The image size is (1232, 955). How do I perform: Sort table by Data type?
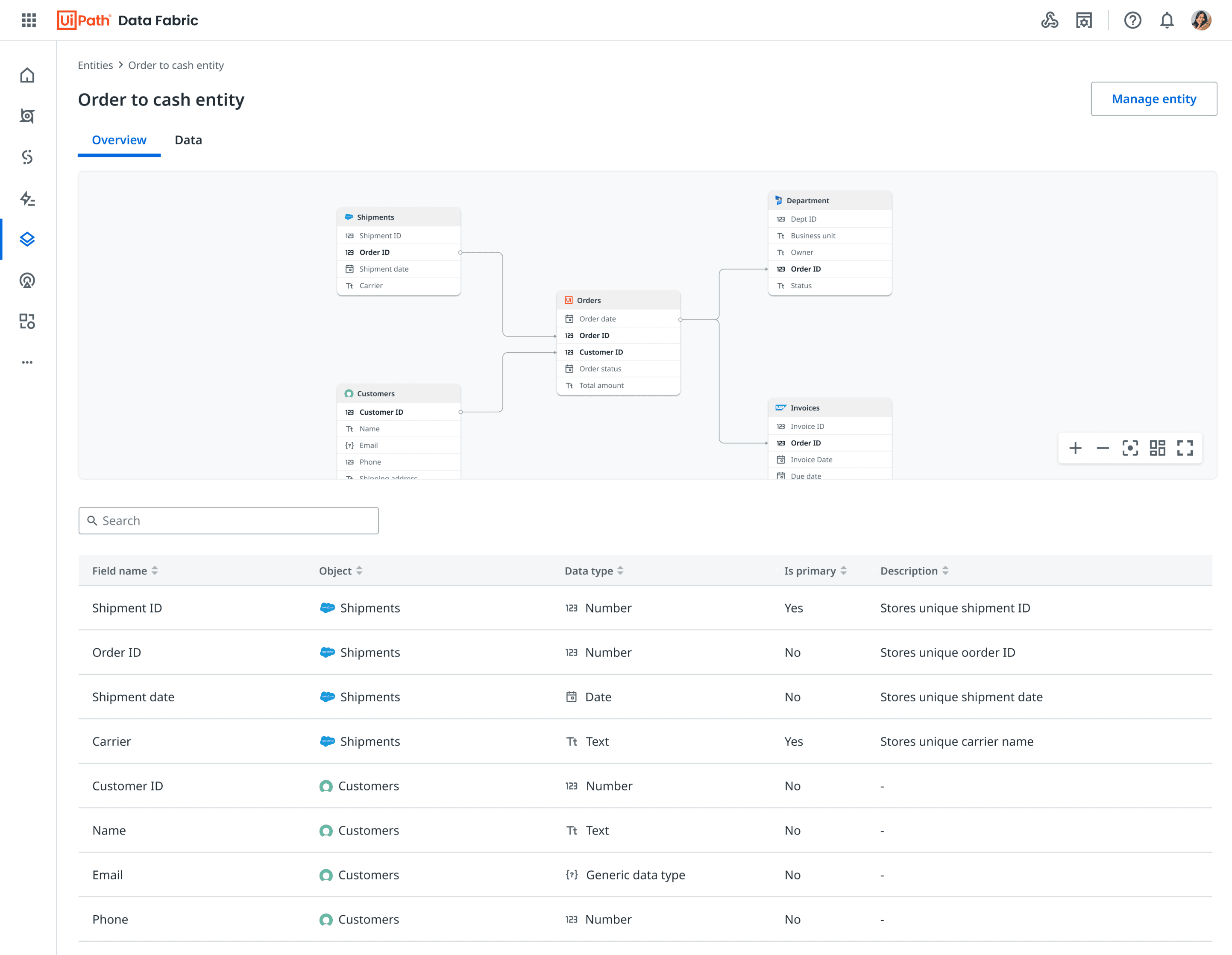(621, 571)
